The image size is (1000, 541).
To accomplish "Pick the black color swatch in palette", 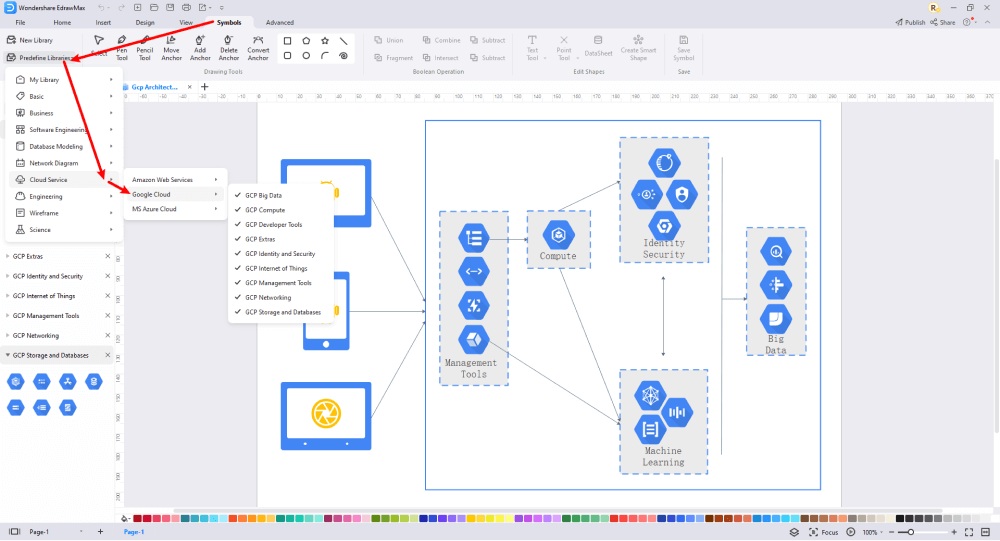I will coord(900,519).
